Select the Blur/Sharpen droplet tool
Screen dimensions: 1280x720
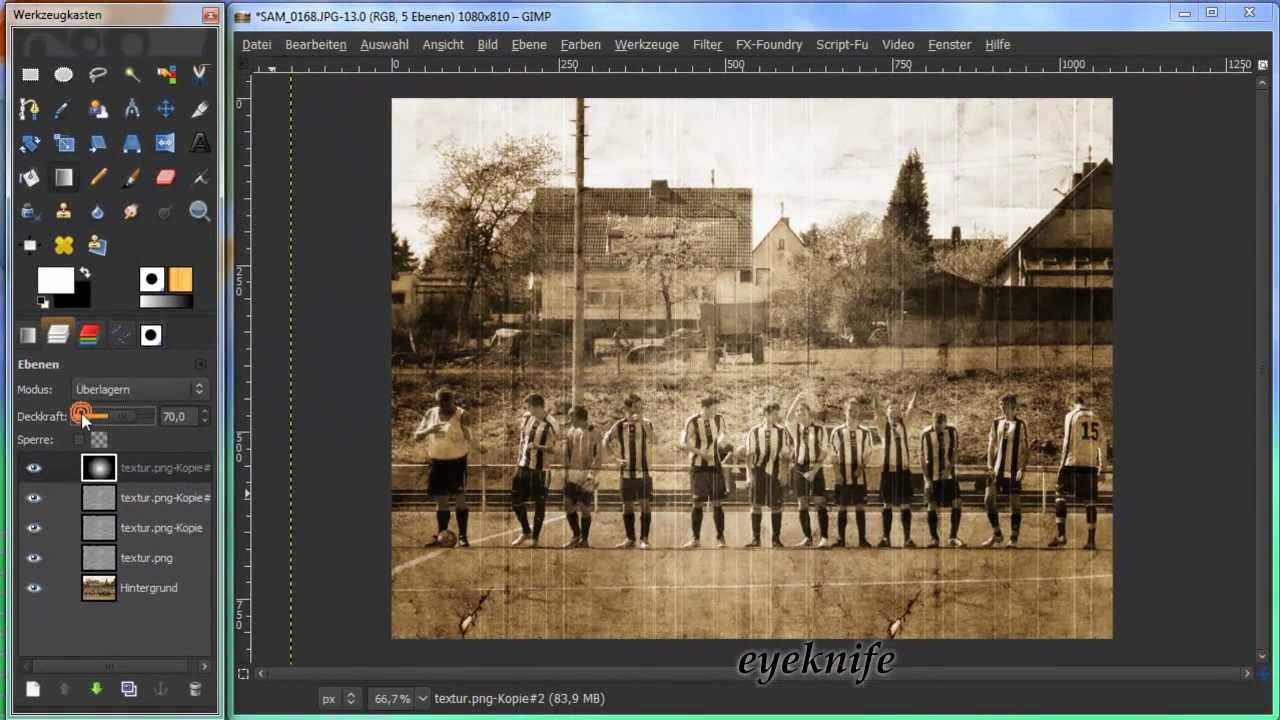point(98,211)
